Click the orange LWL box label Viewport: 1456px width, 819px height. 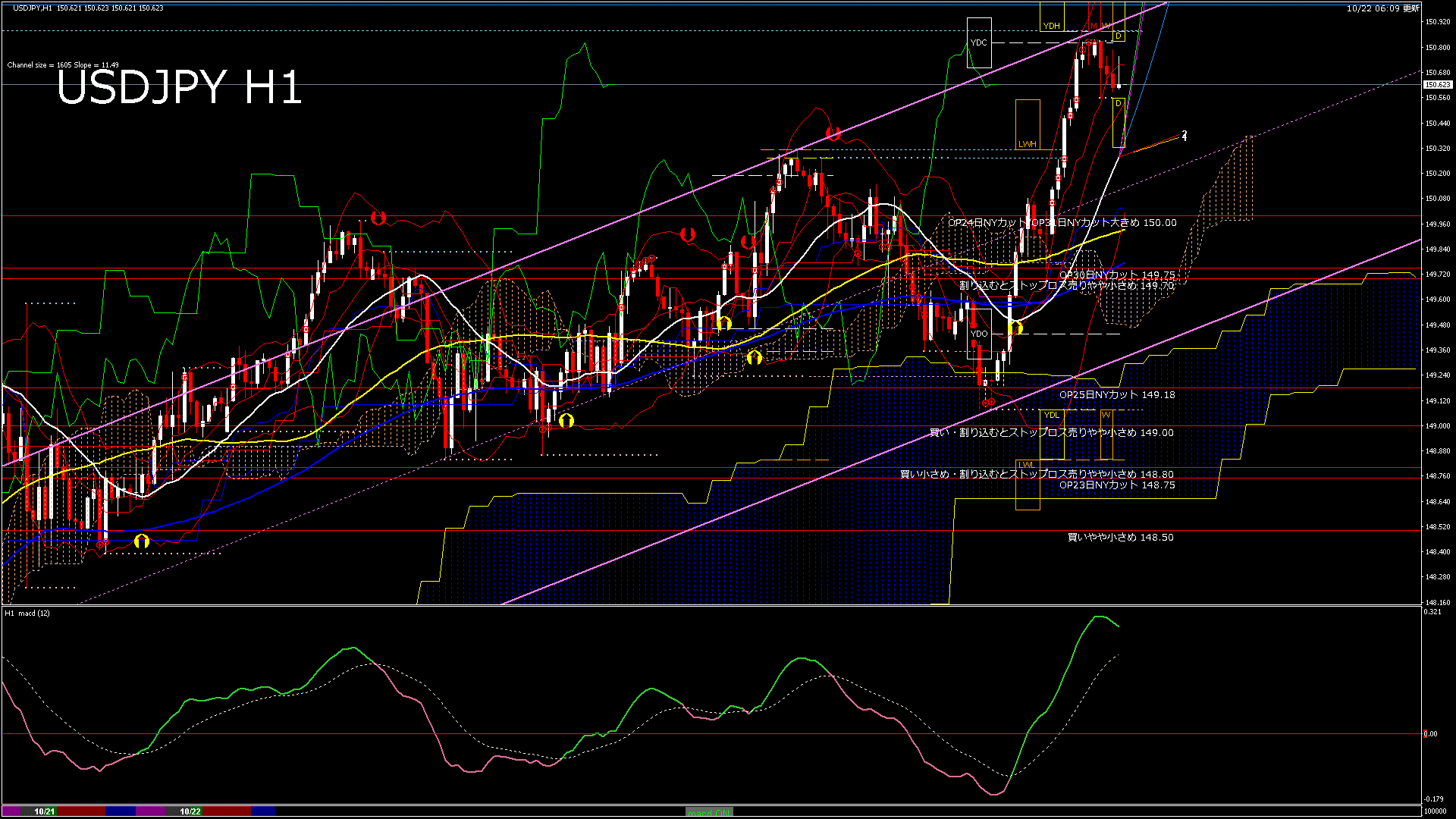click(x=1026, y=464)
